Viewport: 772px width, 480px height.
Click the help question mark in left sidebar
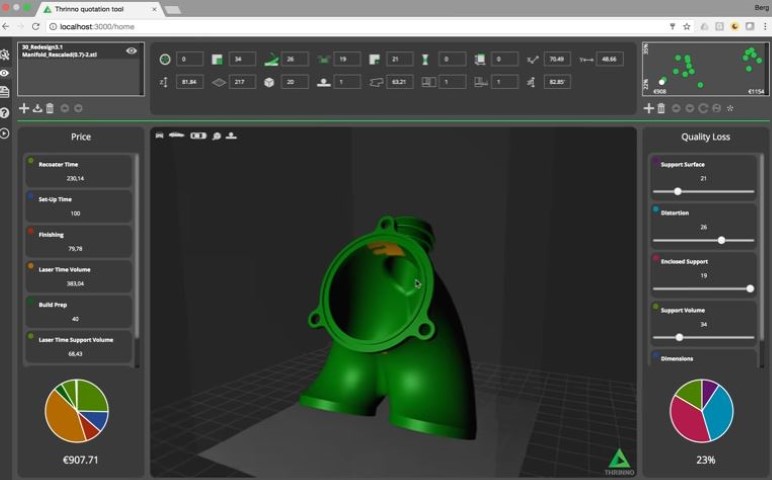click(6, 112)
